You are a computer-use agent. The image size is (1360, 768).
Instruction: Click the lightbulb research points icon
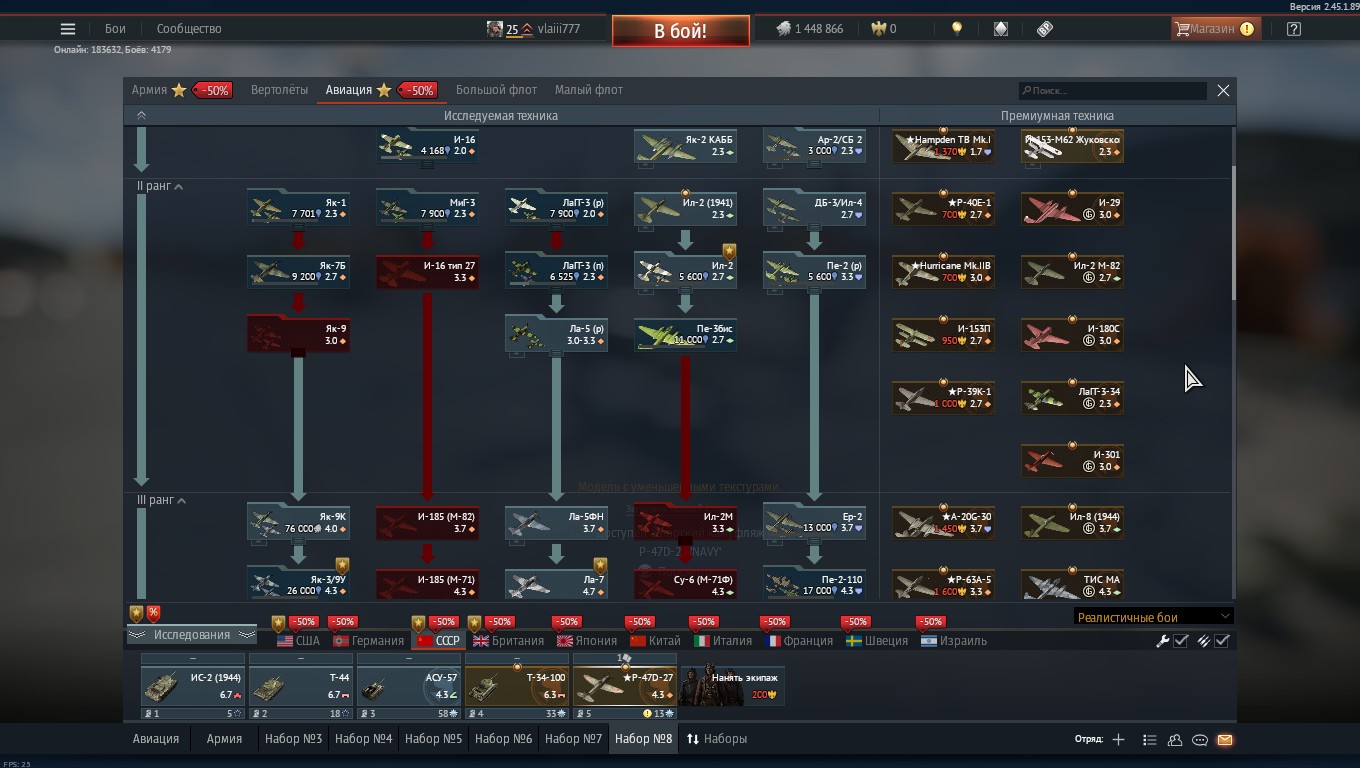point(957,29)
